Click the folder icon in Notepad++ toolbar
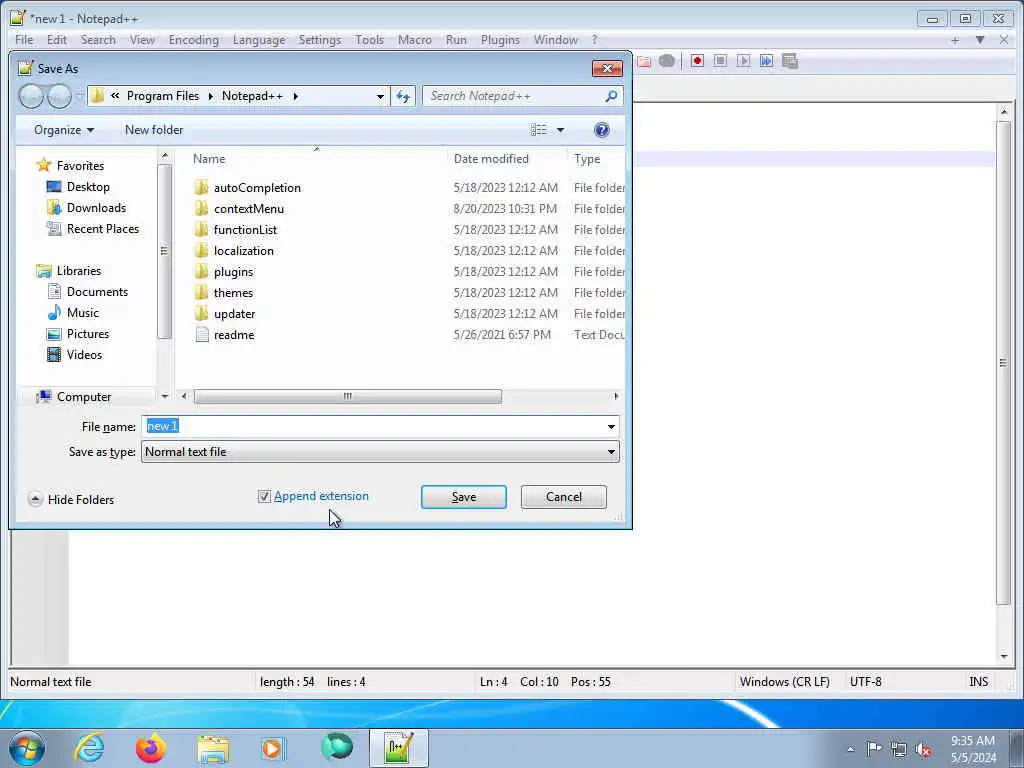Screen dimensions: 1024x768 (x=644, y=61)
